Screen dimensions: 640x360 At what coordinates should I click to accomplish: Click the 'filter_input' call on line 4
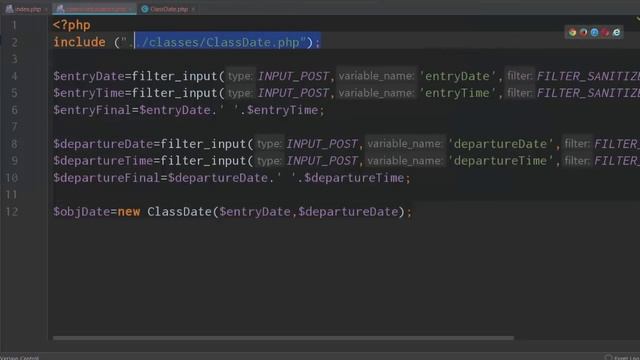(174, 76)
